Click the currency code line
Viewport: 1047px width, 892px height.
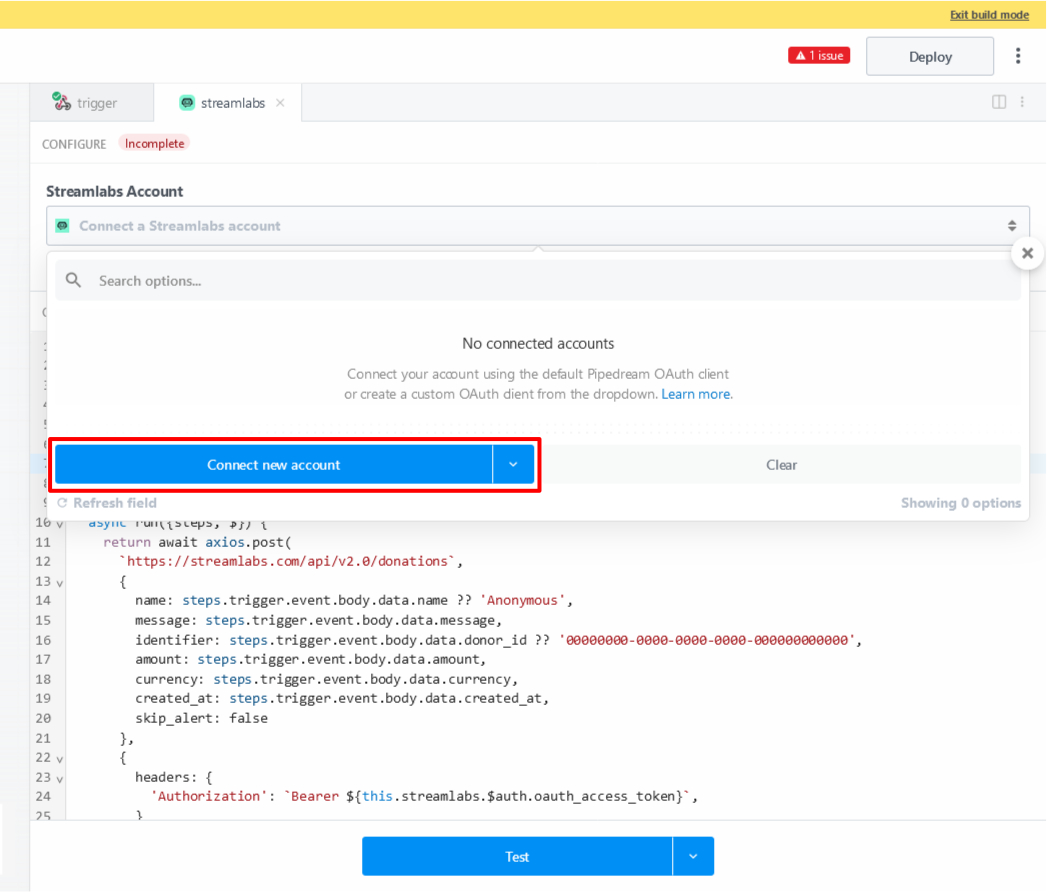[327, 679]
